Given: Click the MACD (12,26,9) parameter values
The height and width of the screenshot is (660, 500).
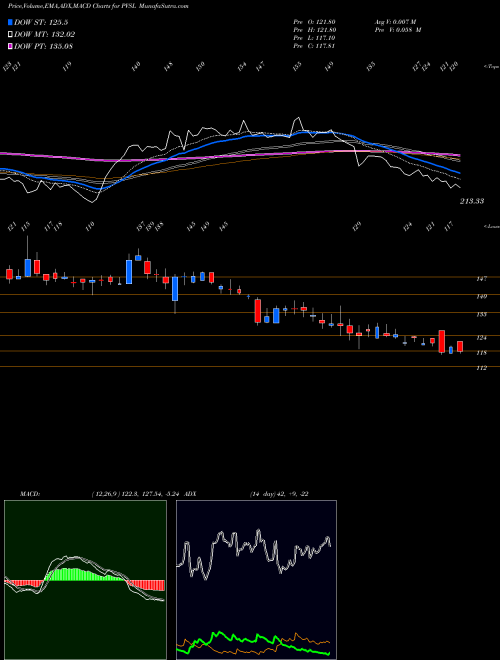Looking at the screenshot, I should [x=136, y=494].
